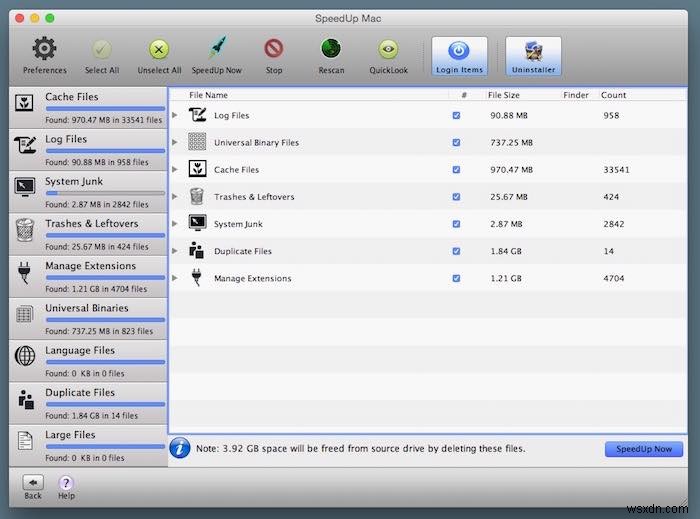Image resolution: width=700 pixels, height=519 pixels.
Task: Click the Select All checkmark icon
Action: click(x=102, y=49)
